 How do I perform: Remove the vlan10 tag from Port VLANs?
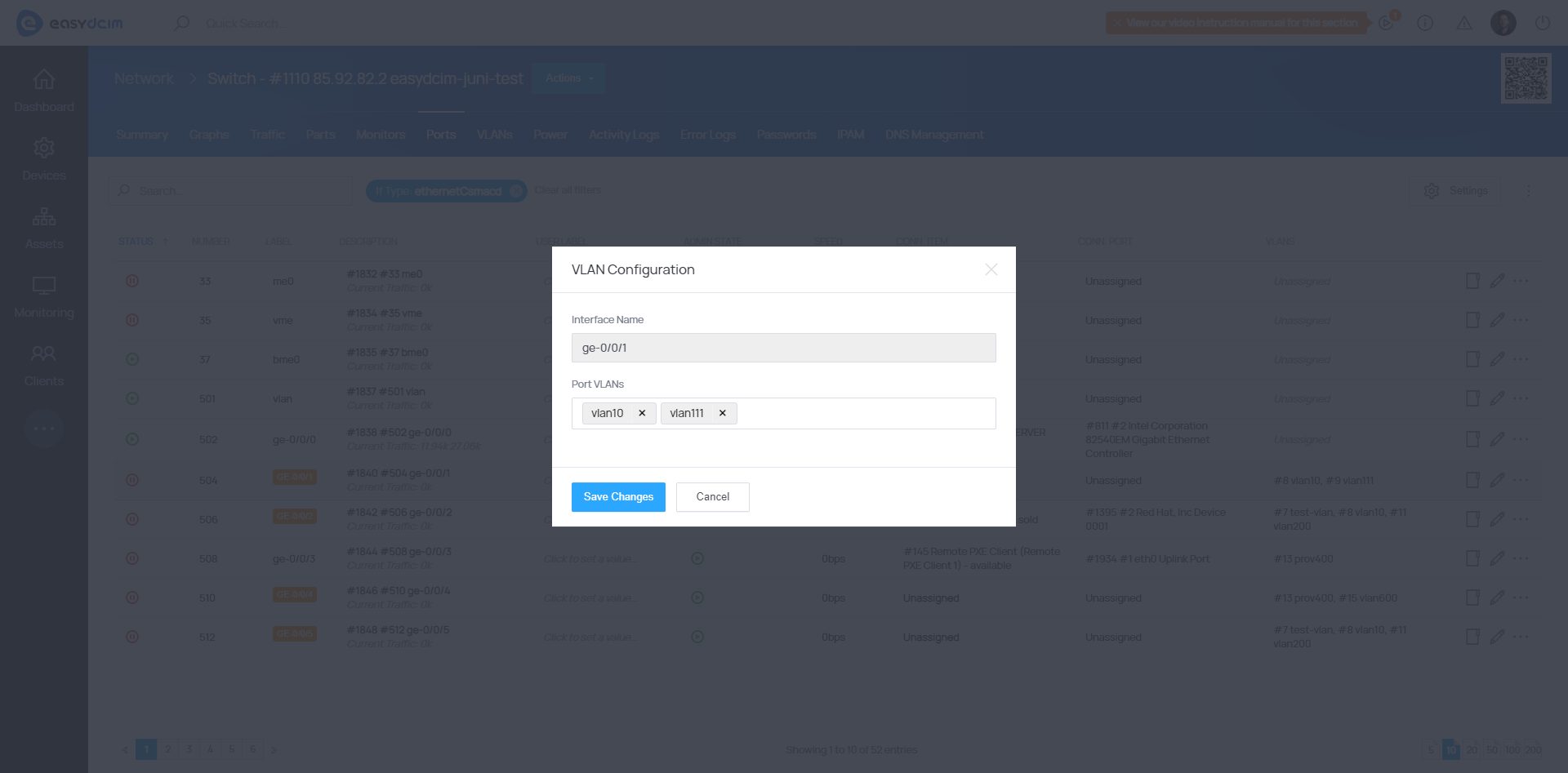pyautogui.click(x=642, y=413)
